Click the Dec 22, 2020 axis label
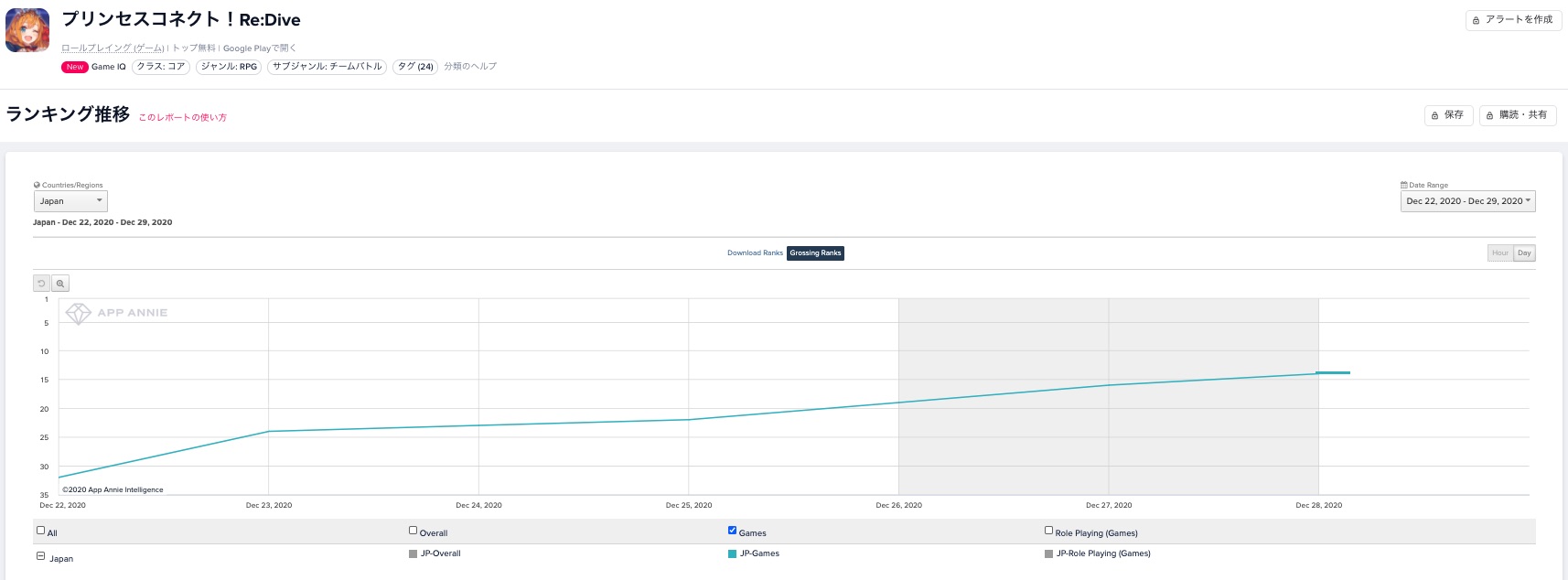 point(62,505)
